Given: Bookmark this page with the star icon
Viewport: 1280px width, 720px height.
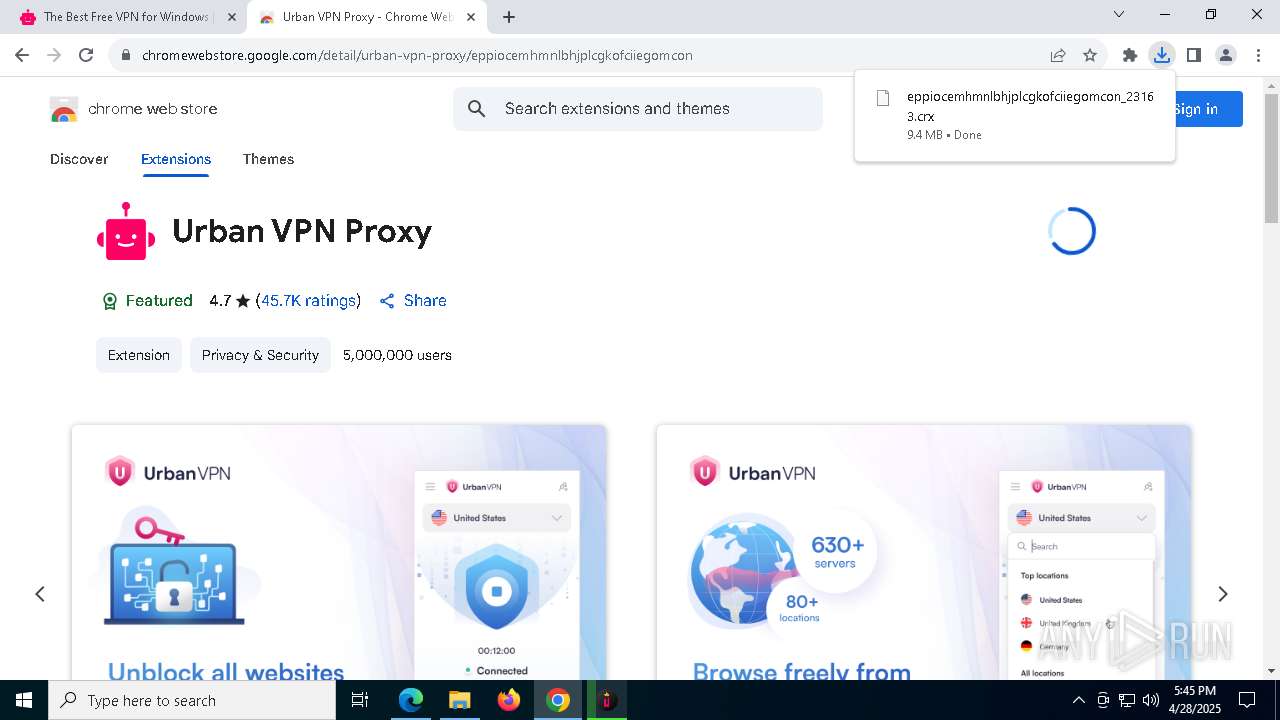Looking at the screenshot, I should 1090,55.
